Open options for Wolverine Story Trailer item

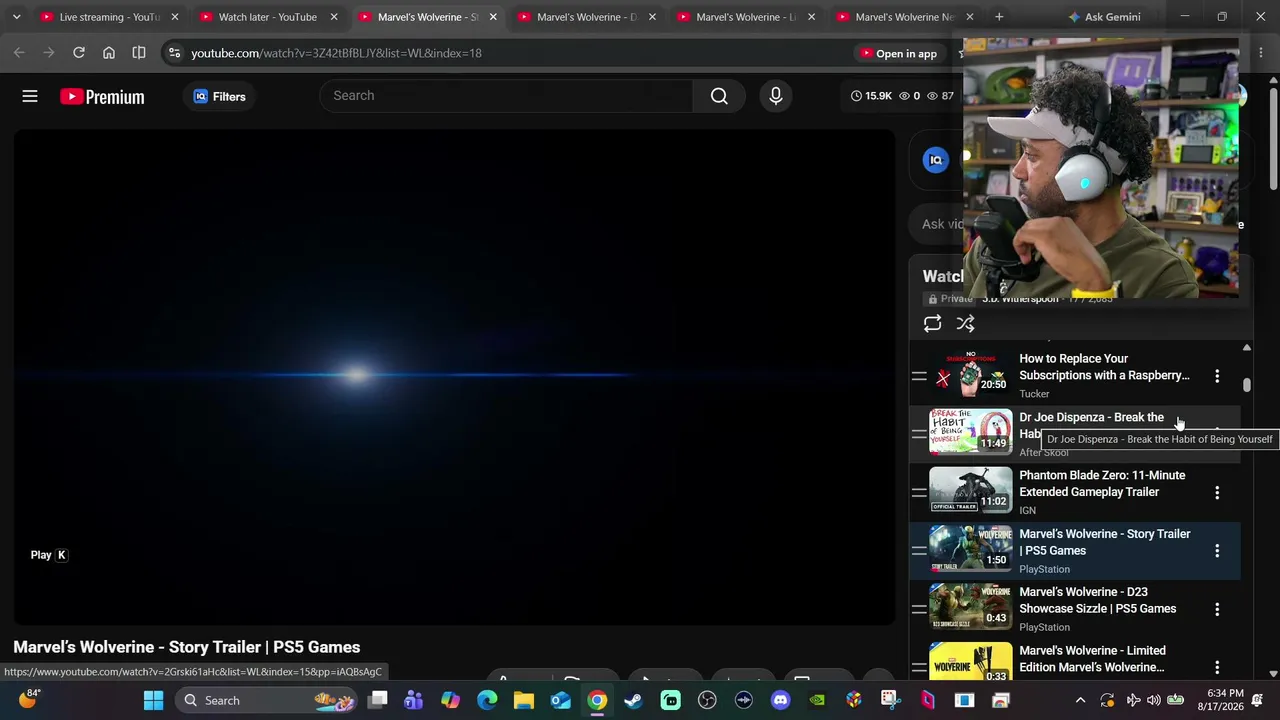click(1217, 551)
